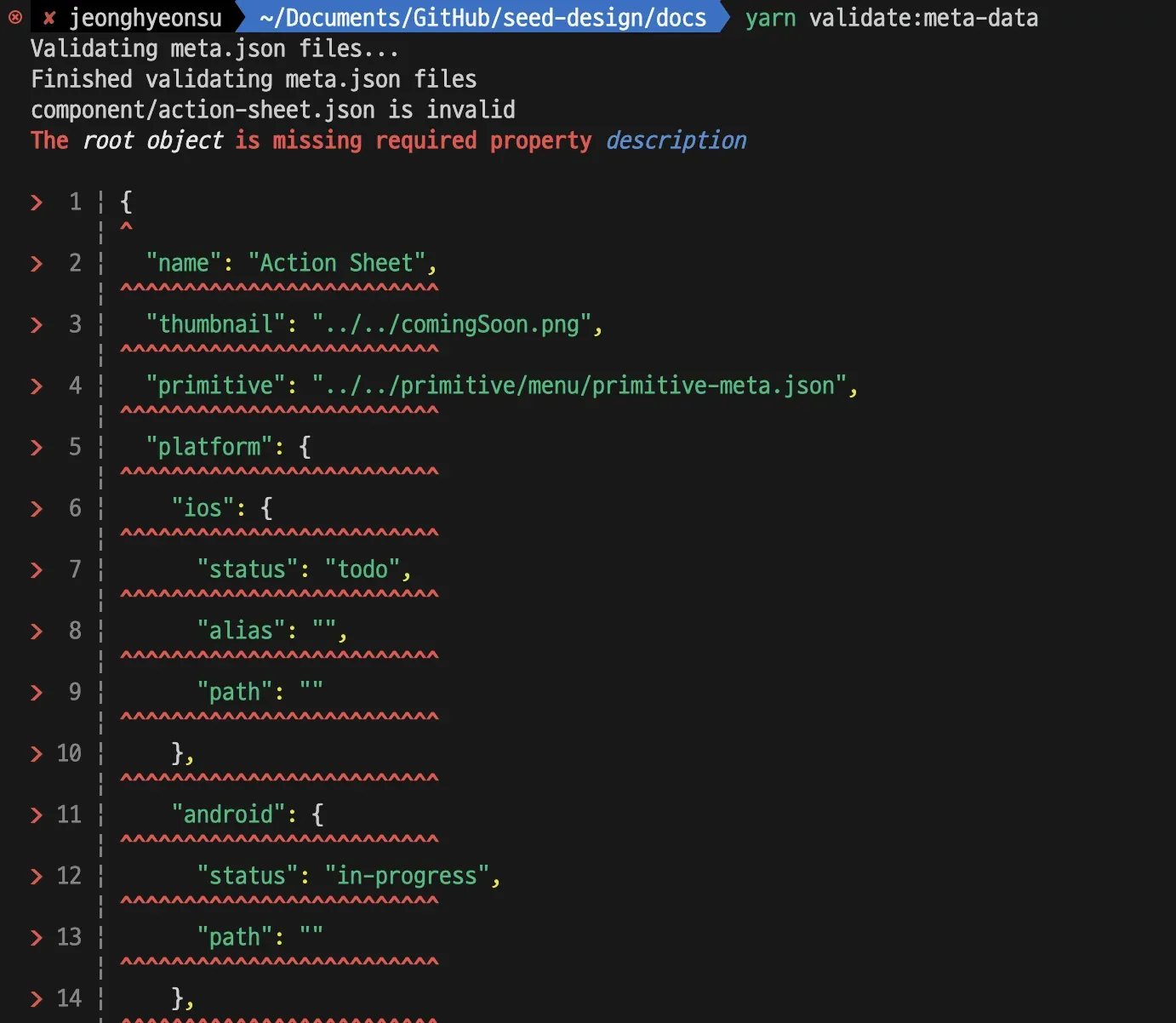This screenshot has width=1176, height=1023.
Task: Click the red error circle icon in prompt
Action: pyautogui.click(x=15, y=17)
